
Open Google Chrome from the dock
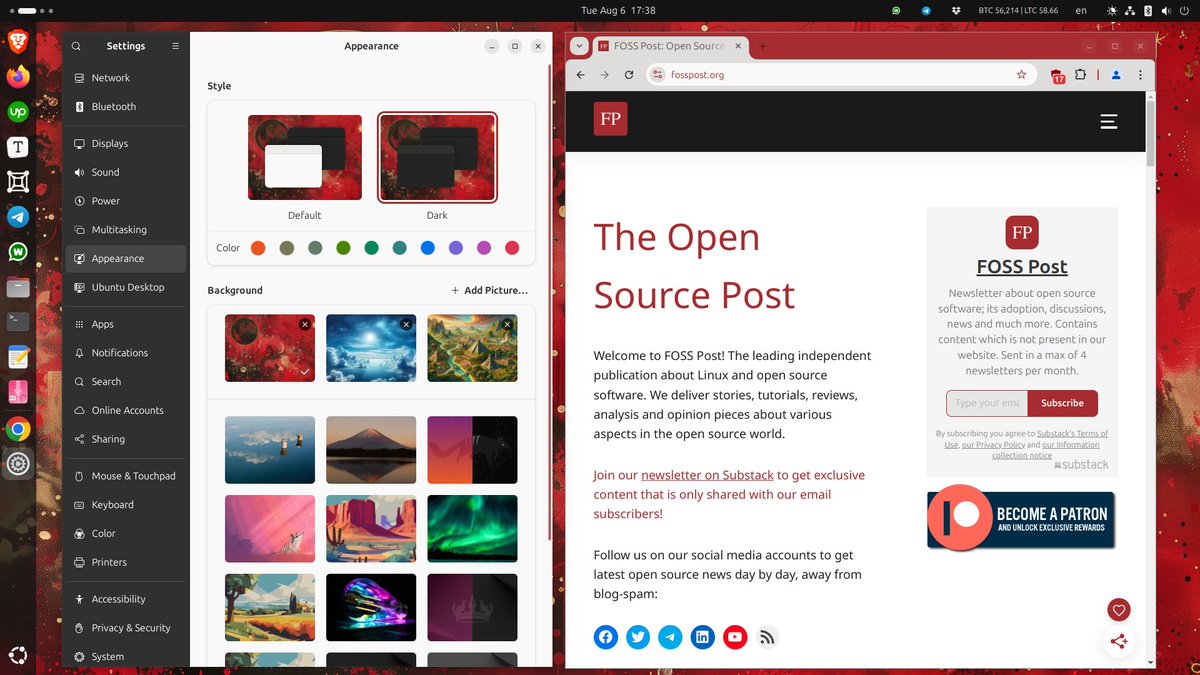(17, 429)
